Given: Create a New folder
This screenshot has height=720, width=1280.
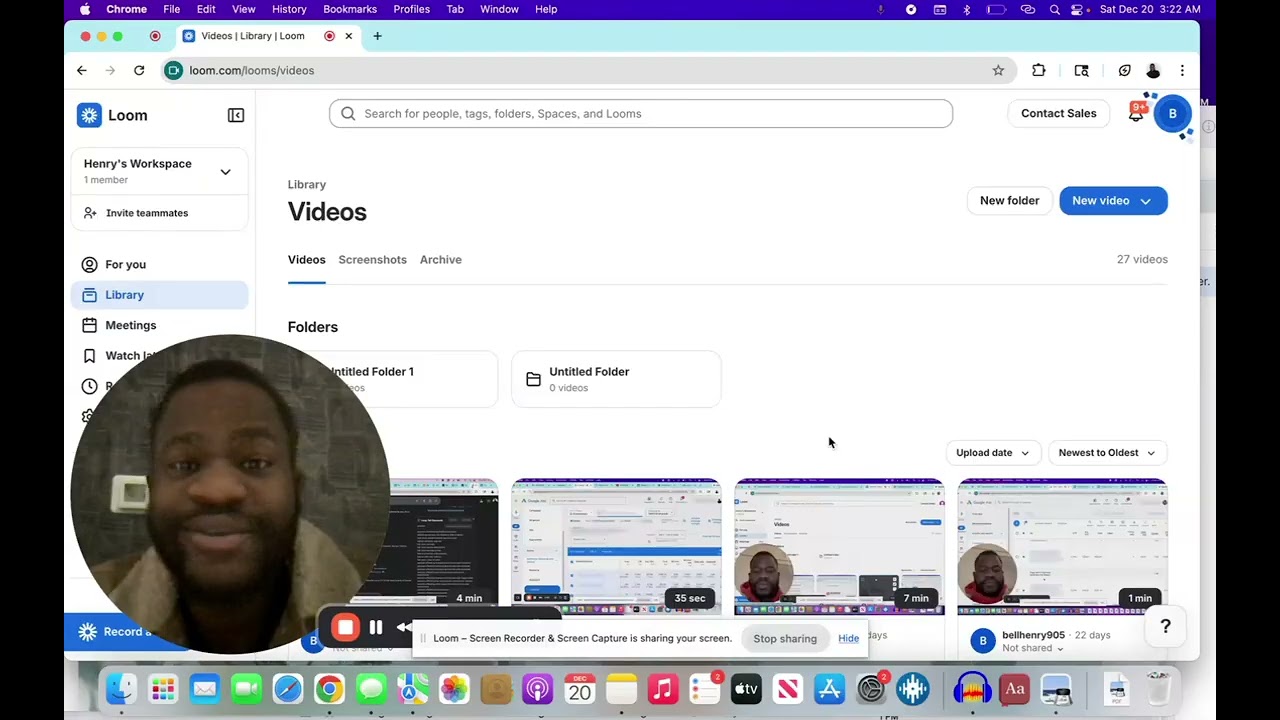Looking at the screenshot, I should pos(1009,201).
